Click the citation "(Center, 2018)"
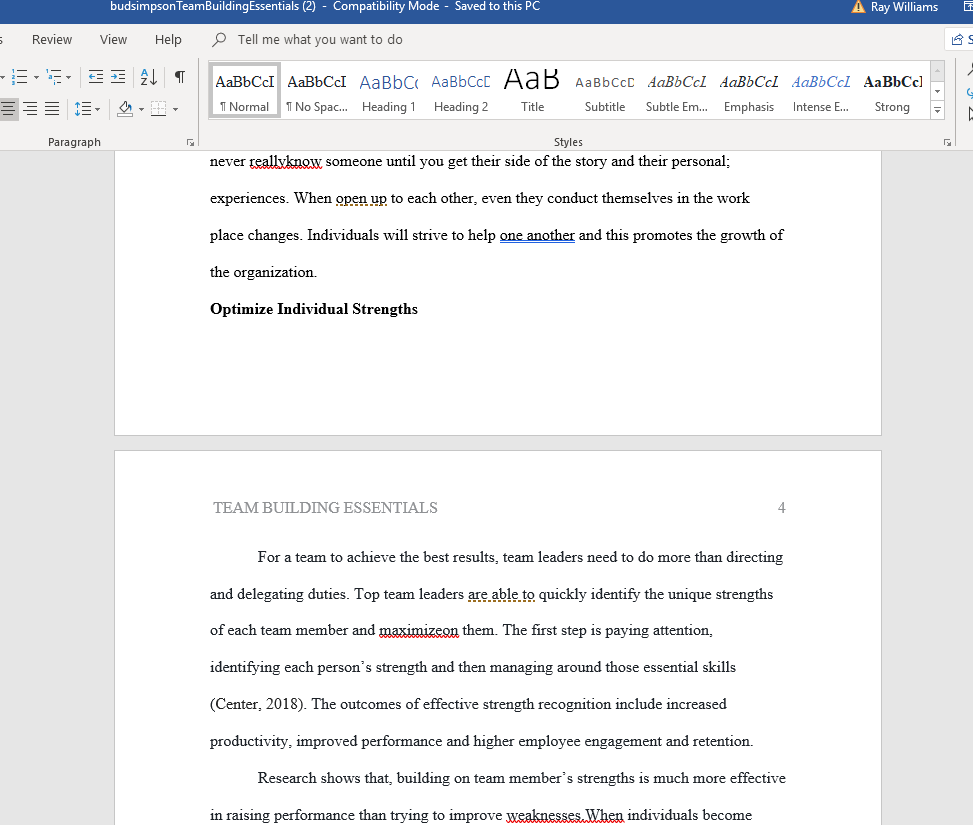 [x=258, y=705]
